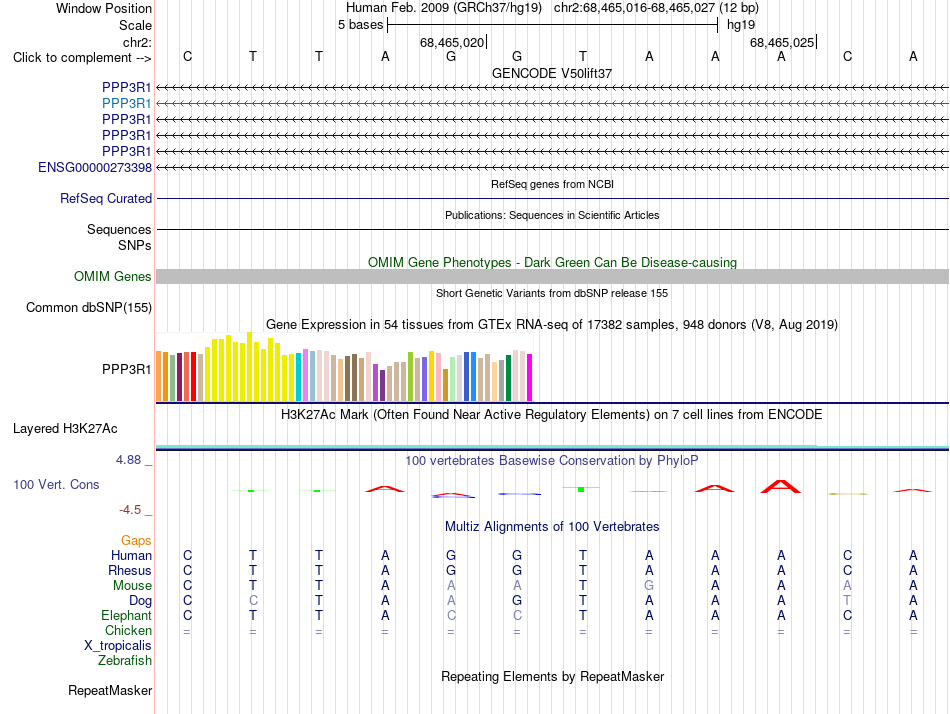This screenshot has width=950, height=714.
Task: Click the Scale track label
Action: point(135,25)
